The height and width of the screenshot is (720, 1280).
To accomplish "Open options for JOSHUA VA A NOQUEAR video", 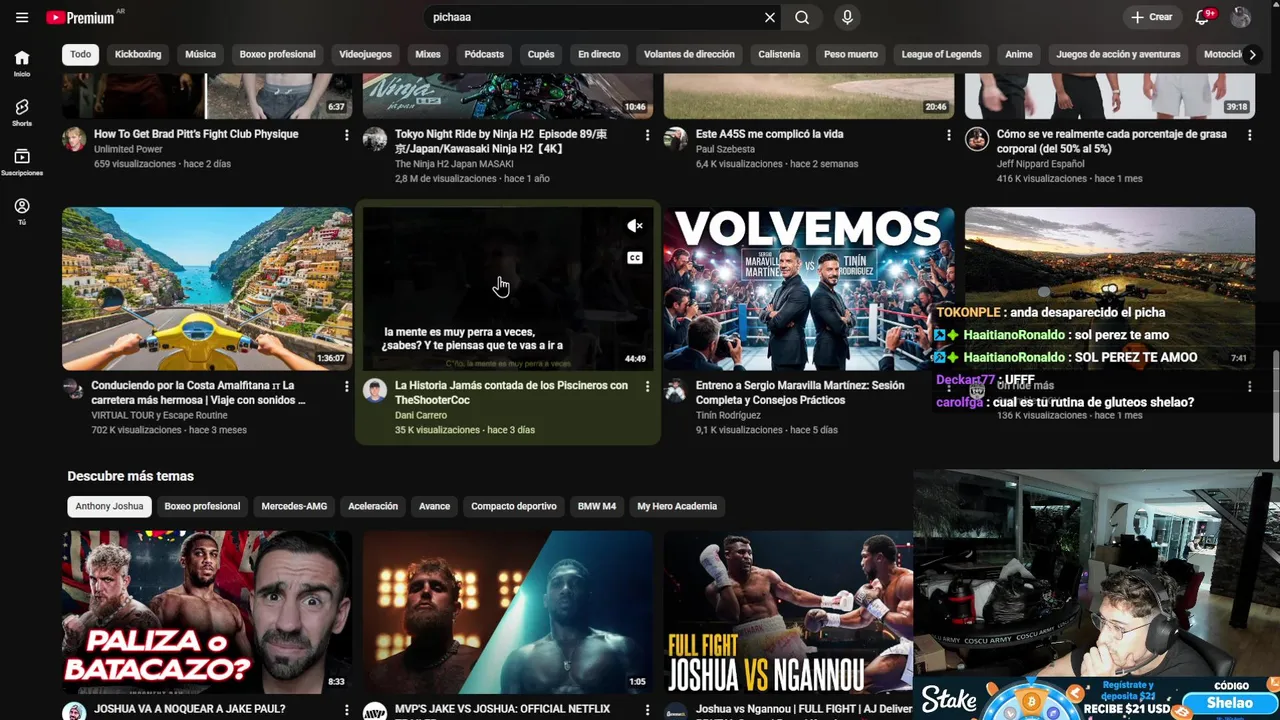I will coord(347,710).
